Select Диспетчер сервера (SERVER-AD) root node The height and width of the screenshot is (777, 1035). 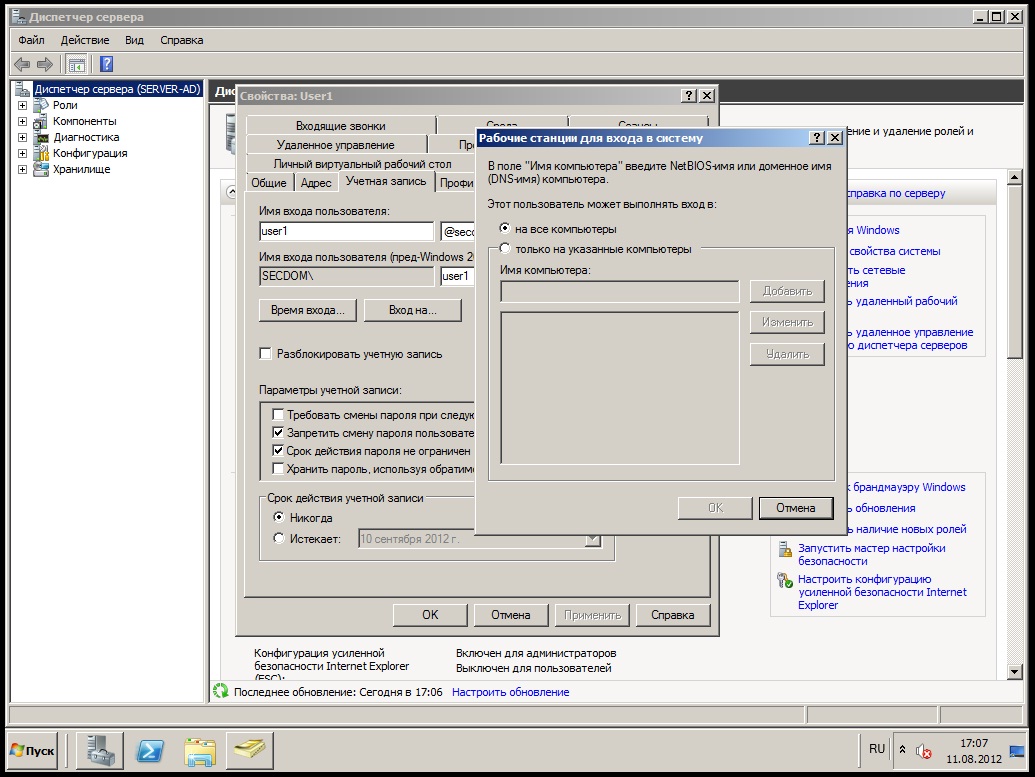117,89
